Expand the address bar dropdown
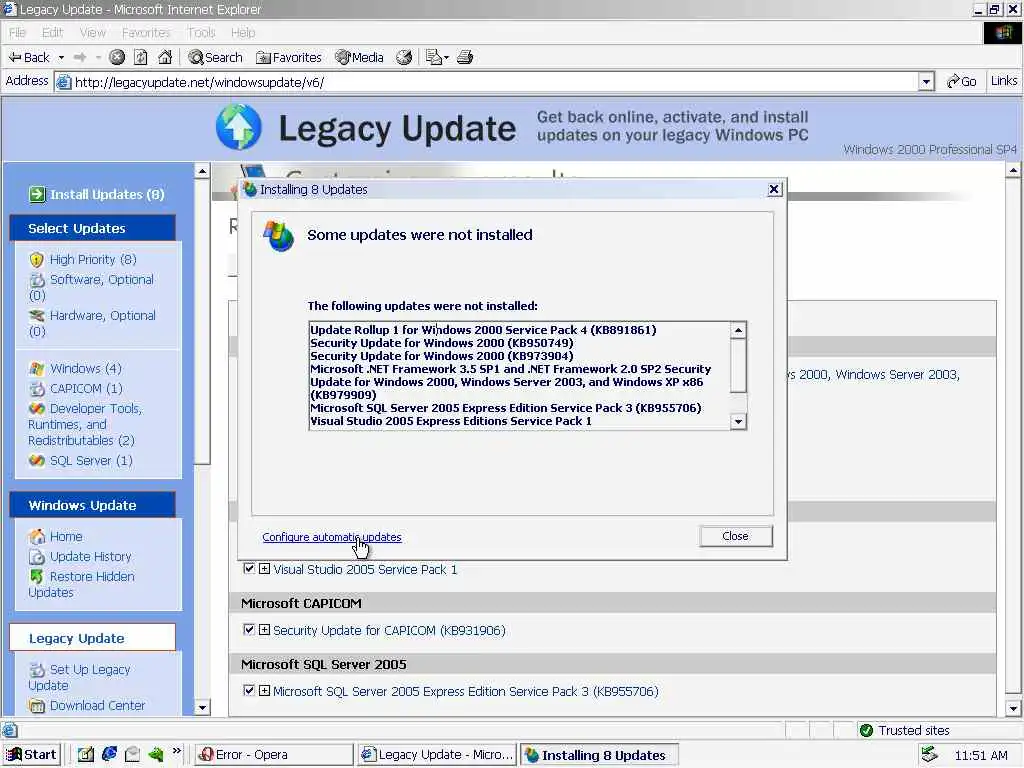 click(x=926, y=82)
